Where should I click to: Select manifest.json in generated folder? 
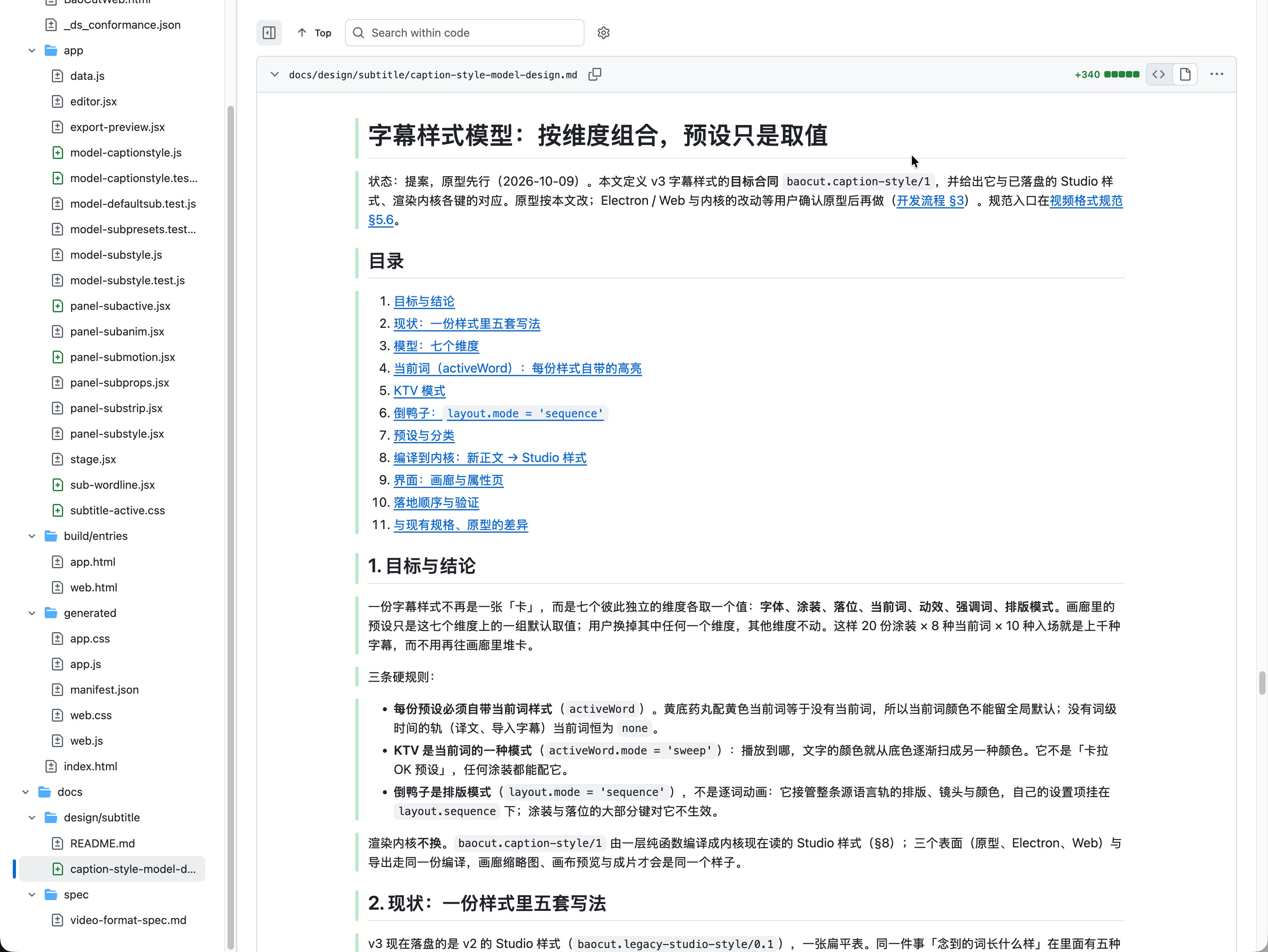pos(104,689)
